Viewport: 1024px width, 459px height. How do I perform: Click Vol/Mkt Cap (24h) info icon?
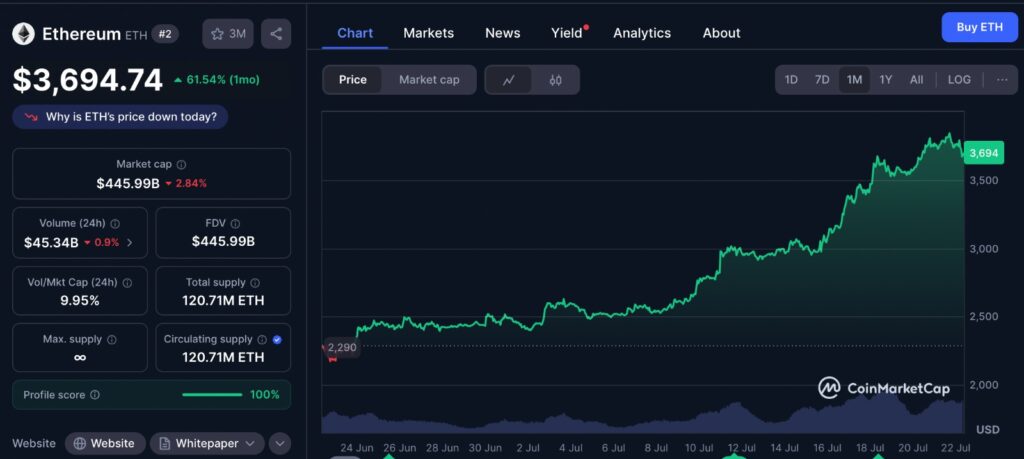pyautogui.click(x=127, y=283)
